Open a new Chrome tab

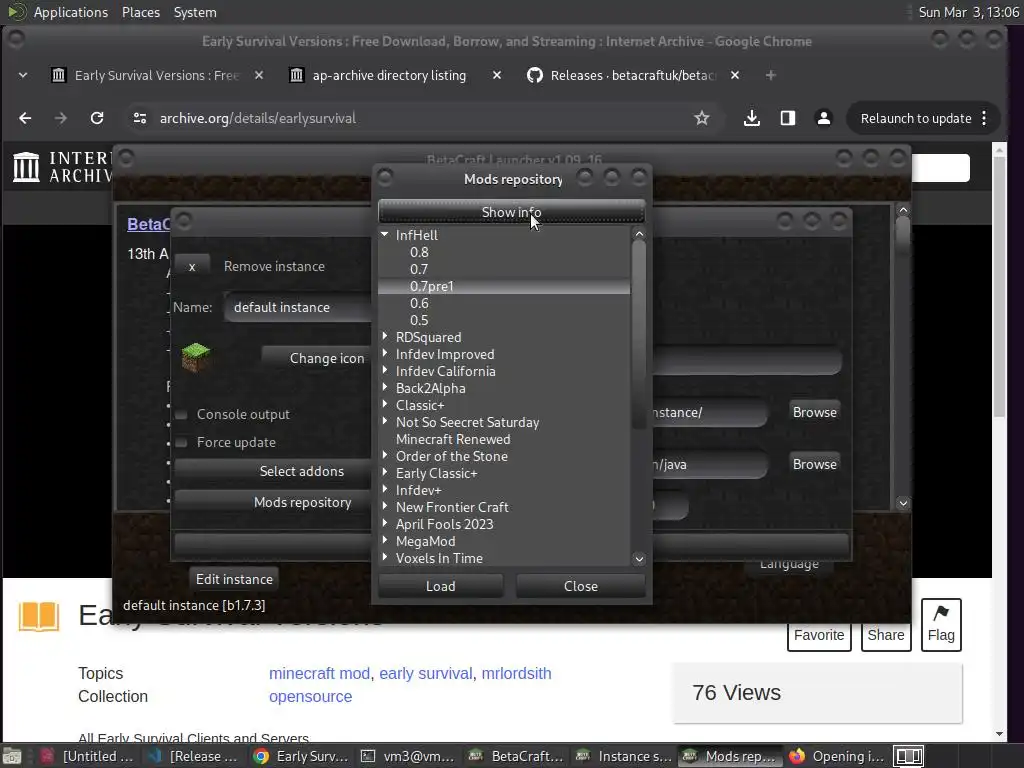(x=771, y=75)
